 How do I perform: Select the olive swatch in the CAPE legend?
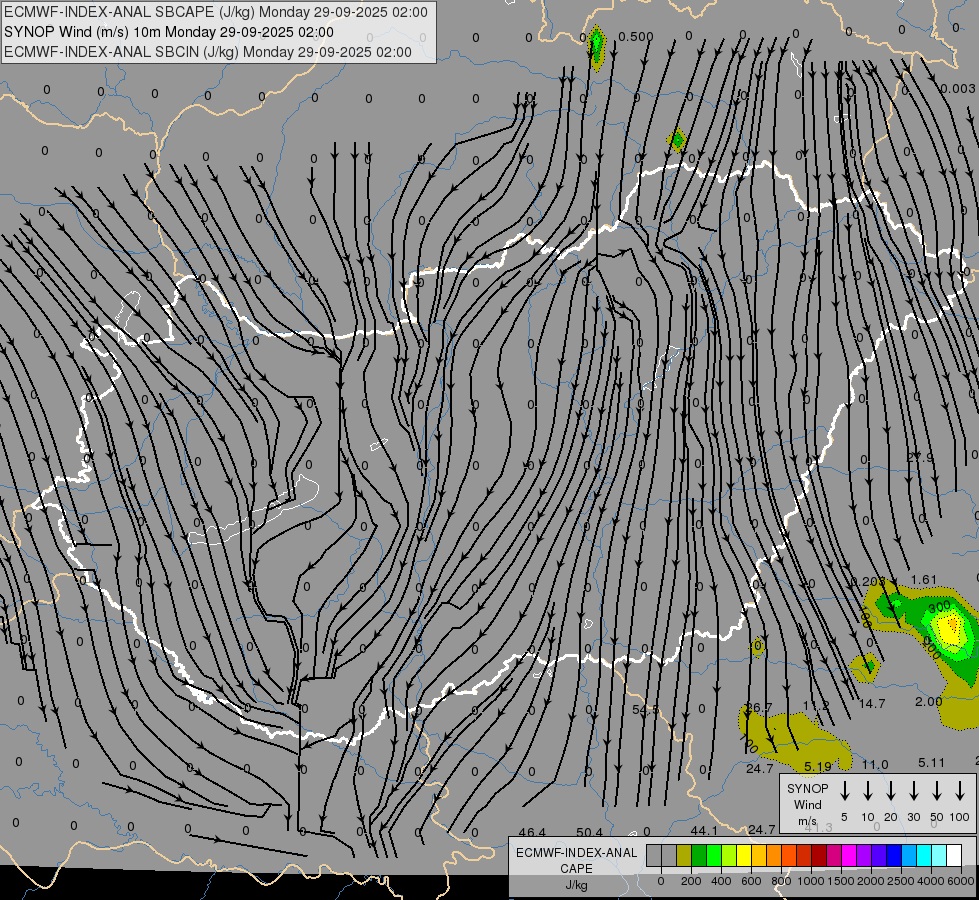coord(684,855)
